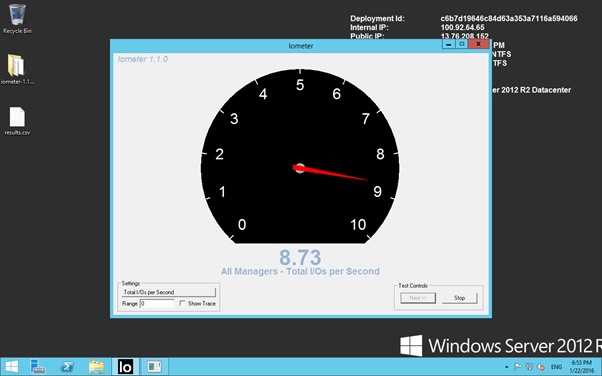Close the Iometer gauge window
The height and width of the screenshot is (376, 602).
click(478, 44)
